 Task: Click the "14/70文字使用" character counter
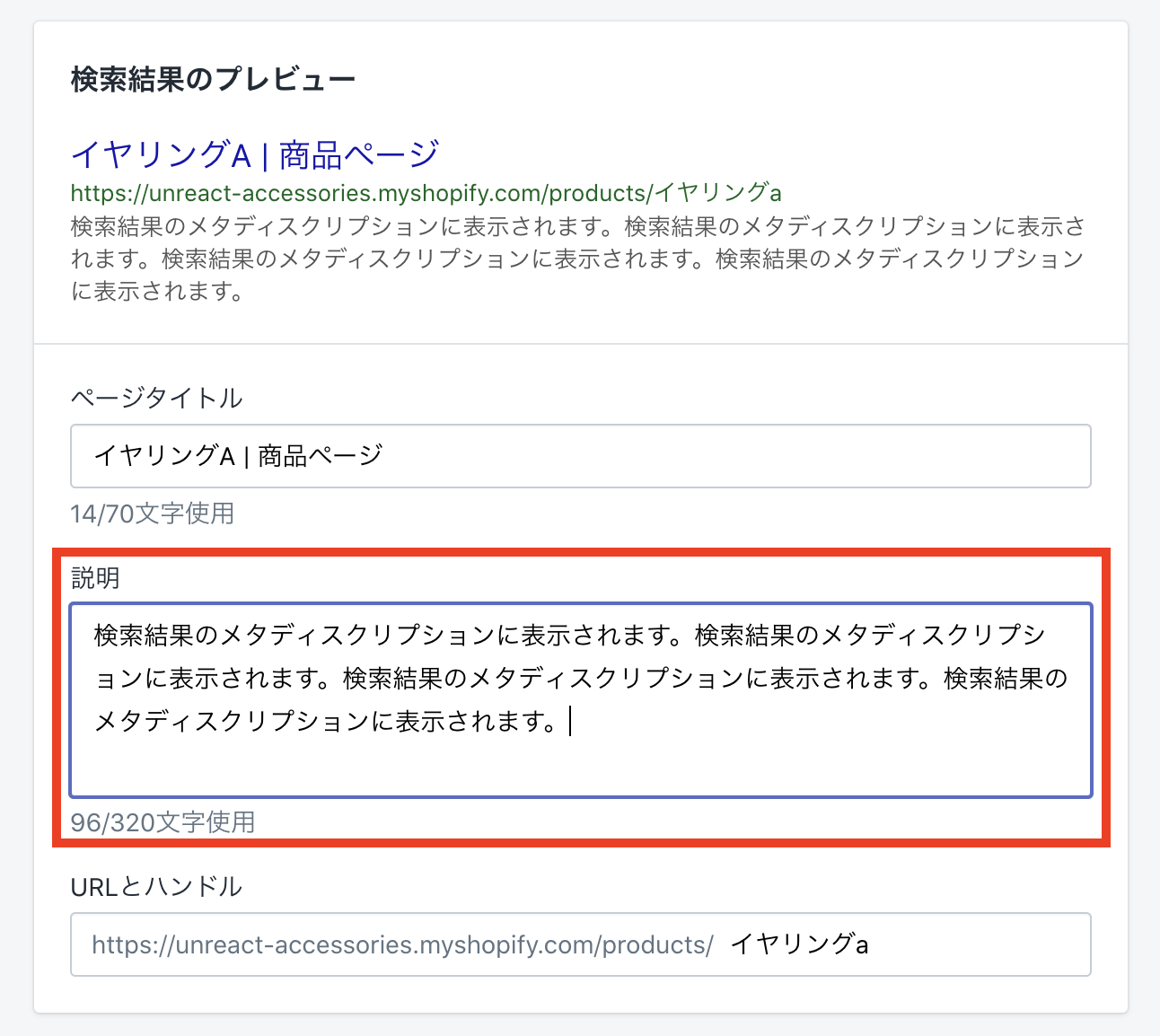(152, 514)
